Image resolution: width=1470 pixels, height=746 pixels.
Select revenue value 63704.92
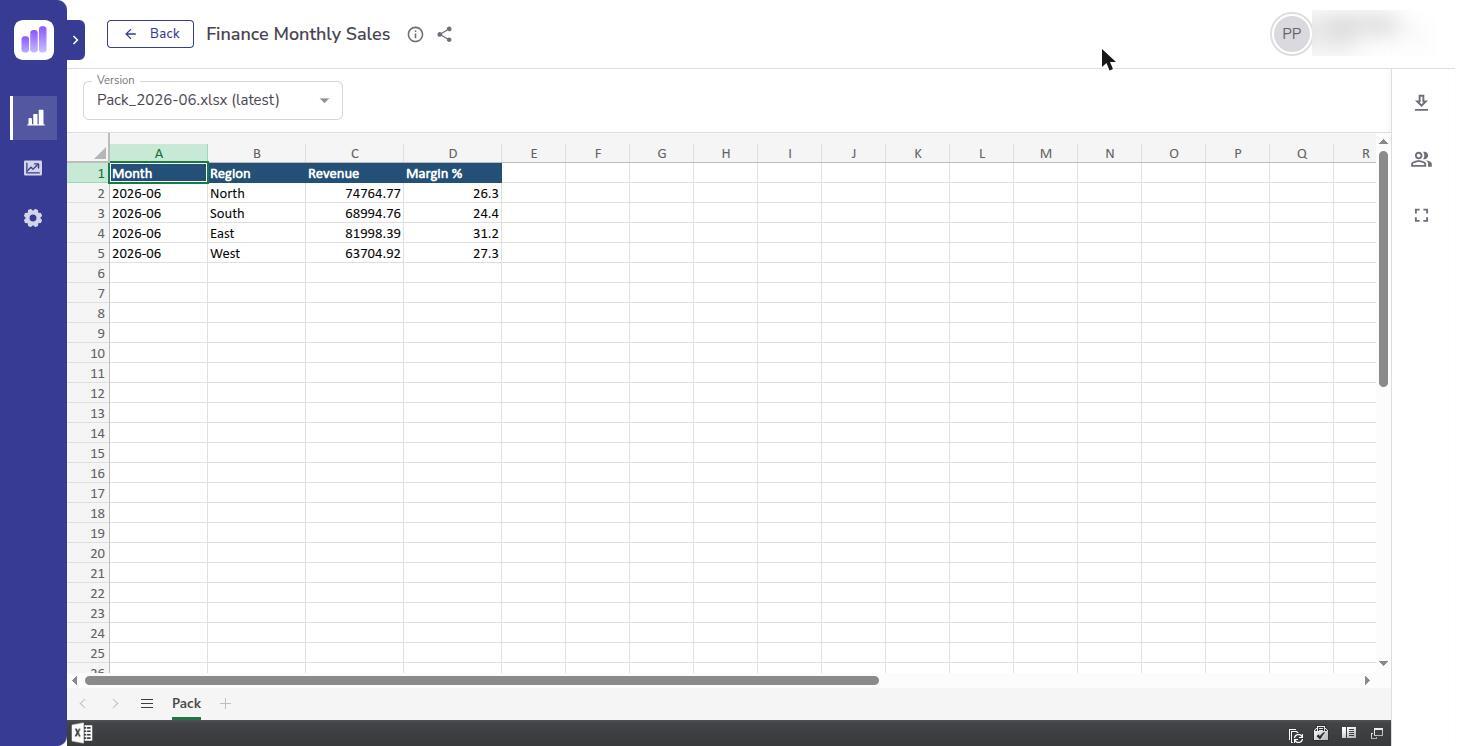click(x=354, y=253)
